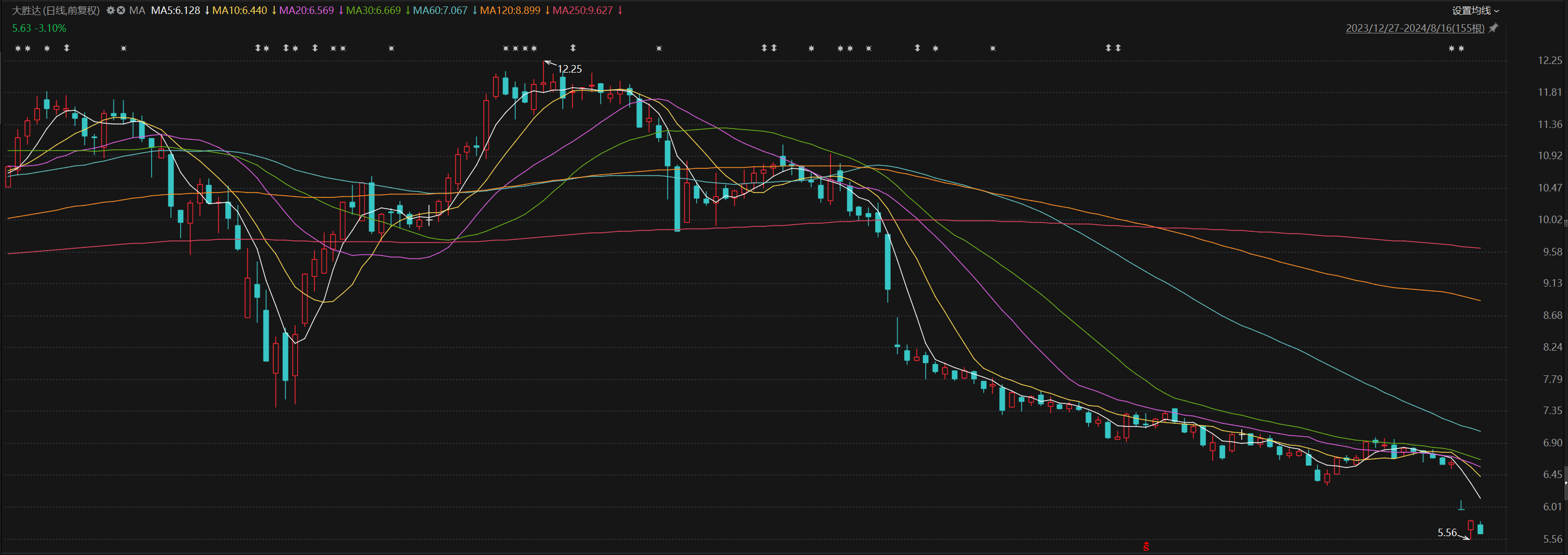Click the 9.58 price axis label
This screenshot has width=1568, height=555.
tap(1552, 252)
